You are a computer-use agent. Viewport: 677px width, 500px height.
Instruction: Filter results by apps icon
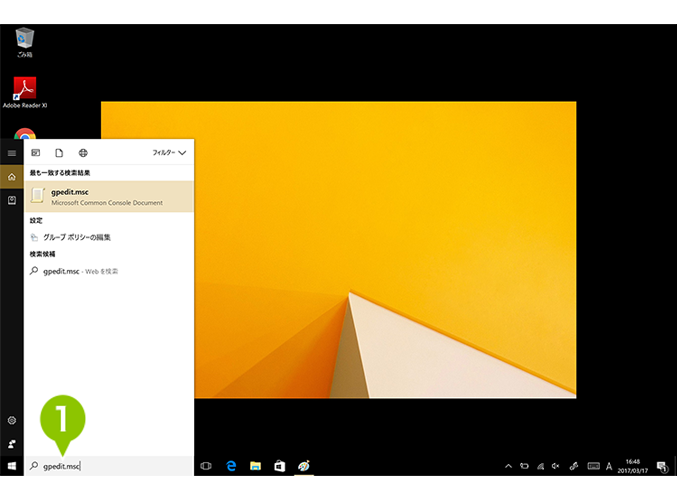tap(36, 152)
